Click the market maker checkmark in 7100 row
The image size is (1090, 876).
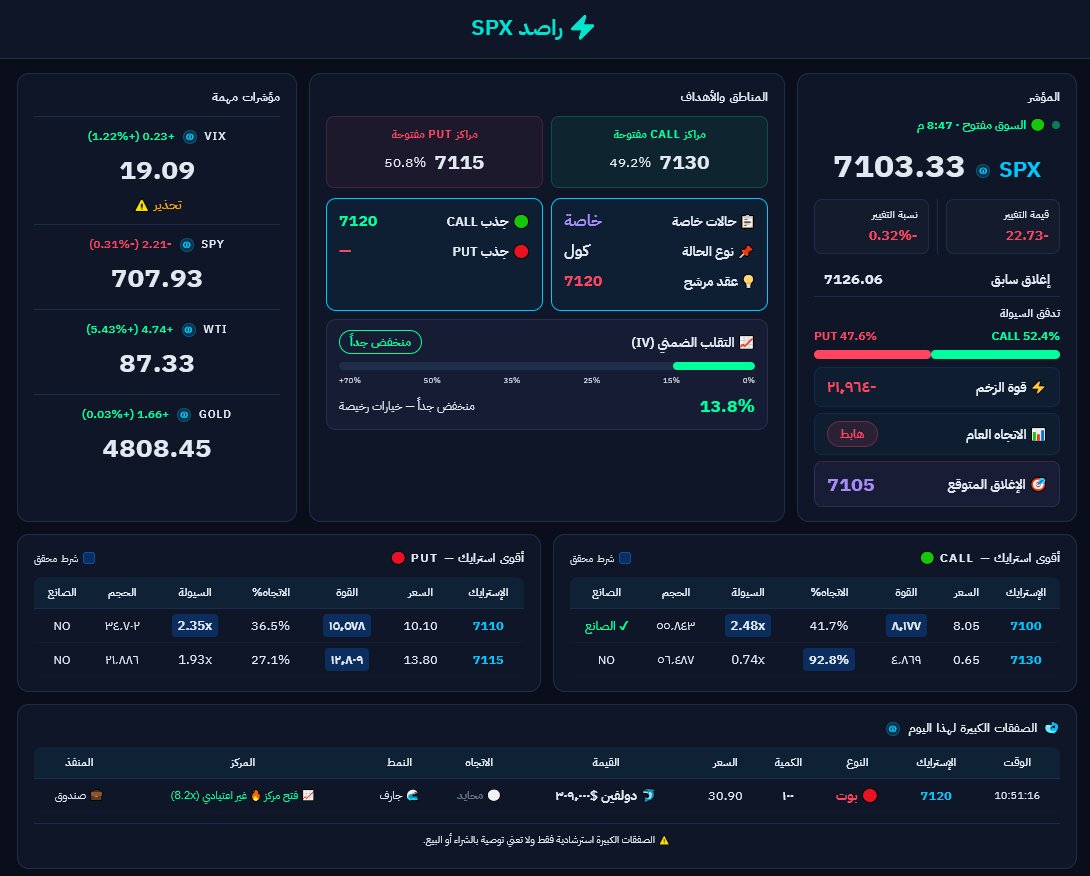pos(624,626)
